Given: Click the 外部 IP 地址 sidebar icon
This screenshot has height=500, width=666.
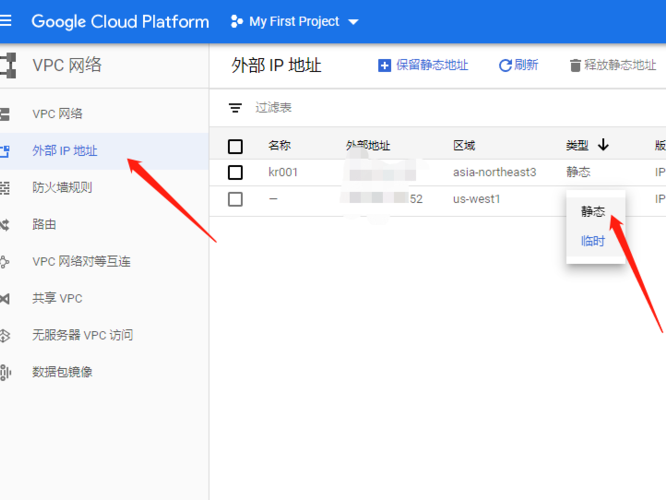Looking at the screenshot, I should (5, 151).
